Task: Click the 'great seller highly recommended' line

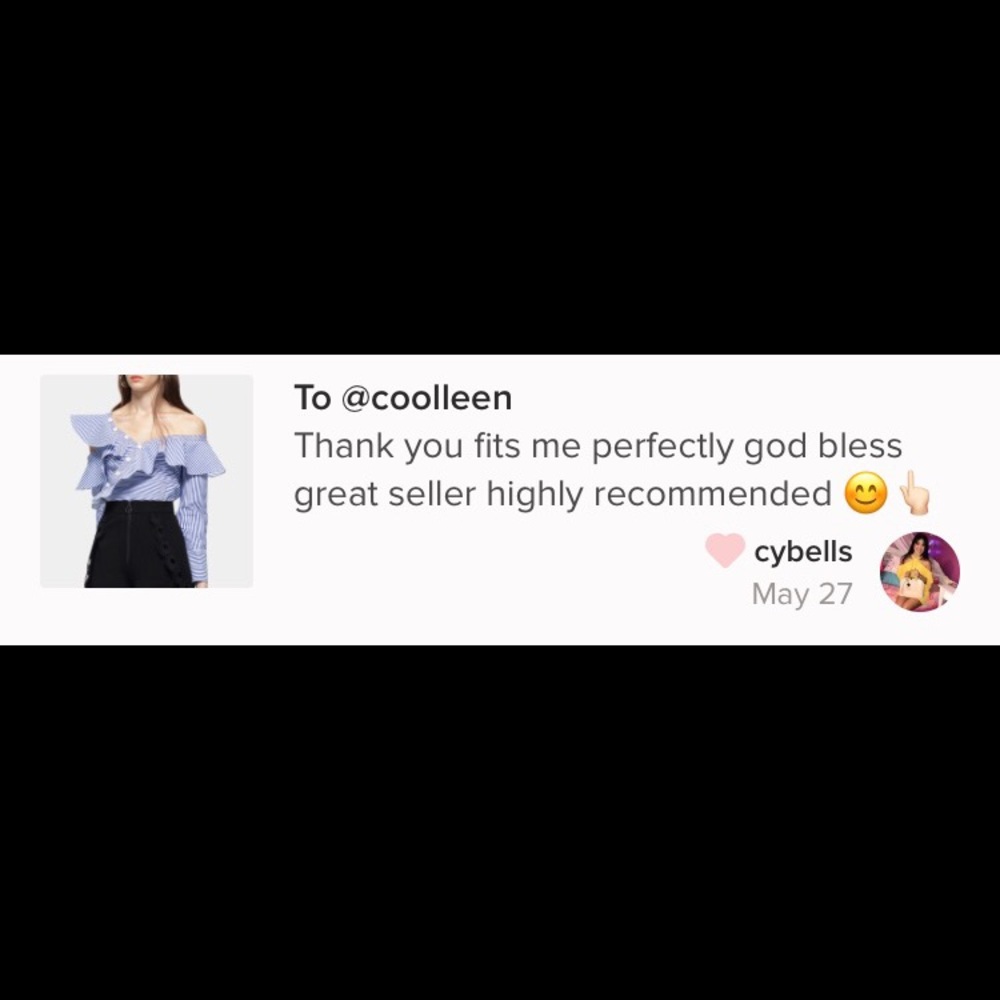Action: [562, 494]
